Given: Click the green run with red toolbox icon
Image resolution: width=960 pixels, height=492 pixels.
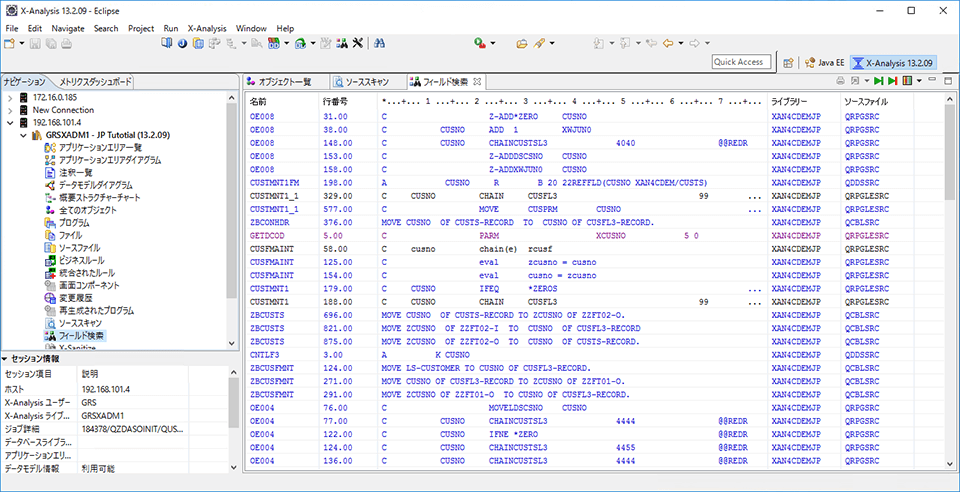Looking at the screenshot, I should [481, 43].
